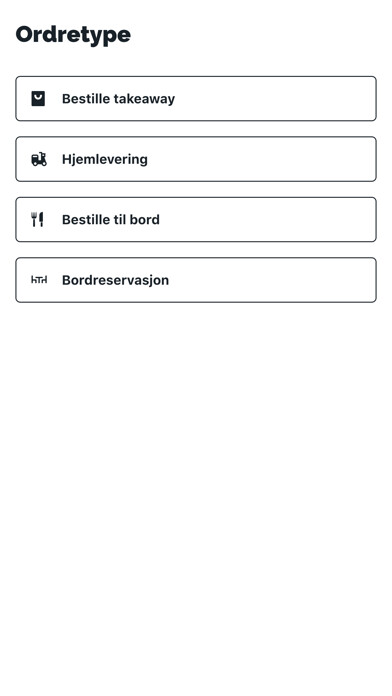Choose the first order type card

point(196,99)
